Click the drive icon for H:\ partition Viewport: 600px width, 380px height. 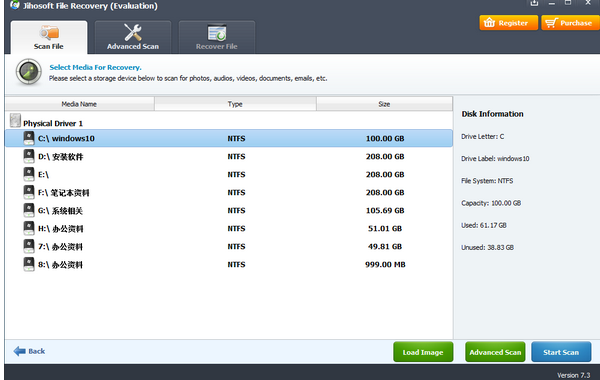29,228
